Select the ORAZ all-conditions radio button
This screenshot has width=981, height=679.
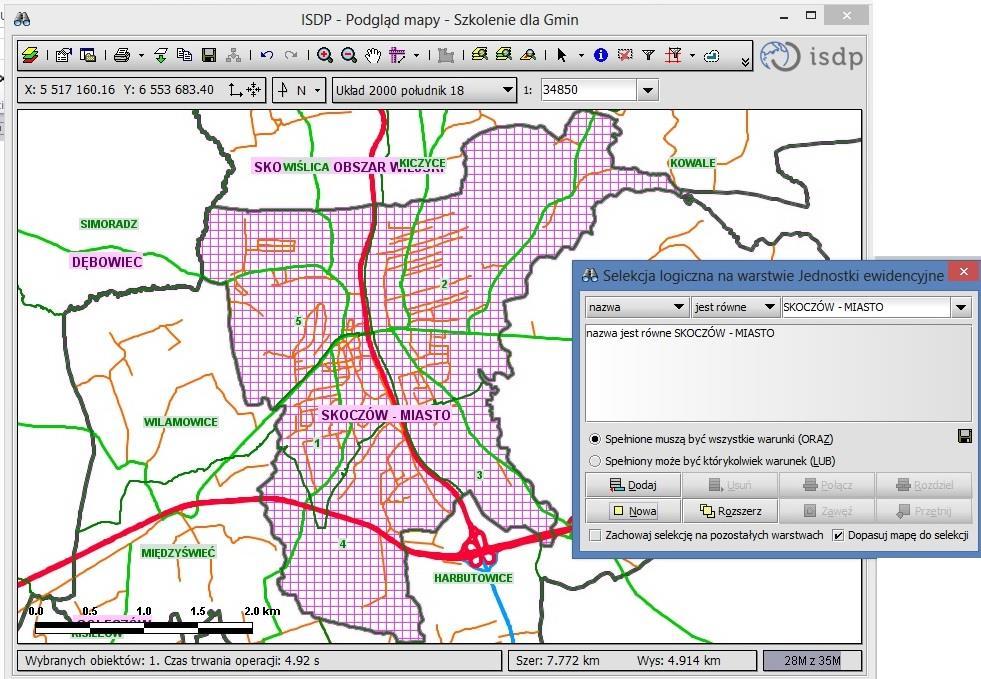point(595,439)
